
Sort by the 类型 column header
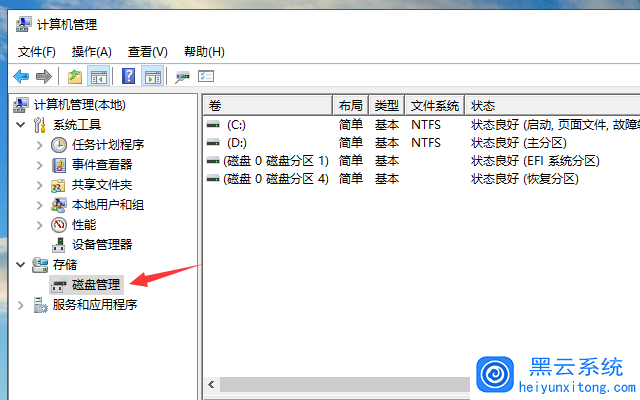387,106
